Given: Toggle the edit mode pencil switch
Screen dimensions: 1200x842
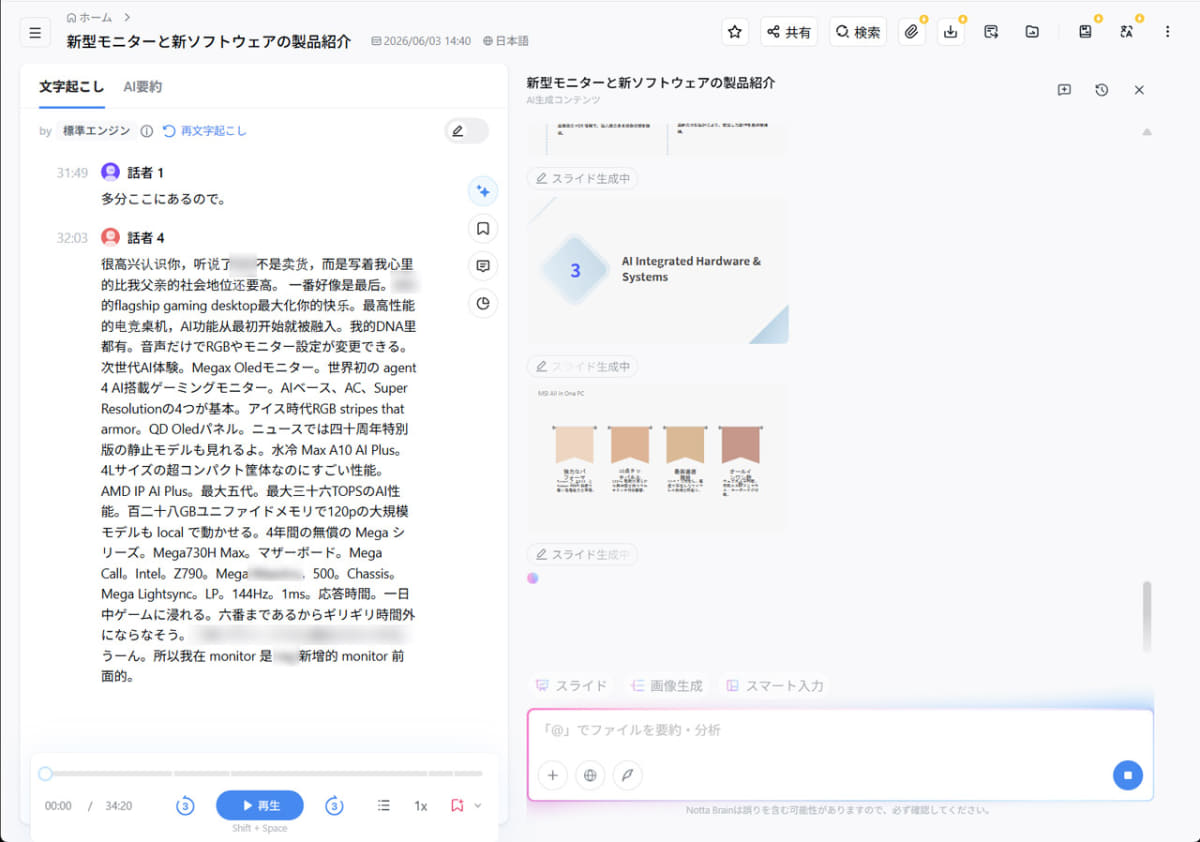Looking at the screenshot, I should pyautogui.click(x=466, y=131).
